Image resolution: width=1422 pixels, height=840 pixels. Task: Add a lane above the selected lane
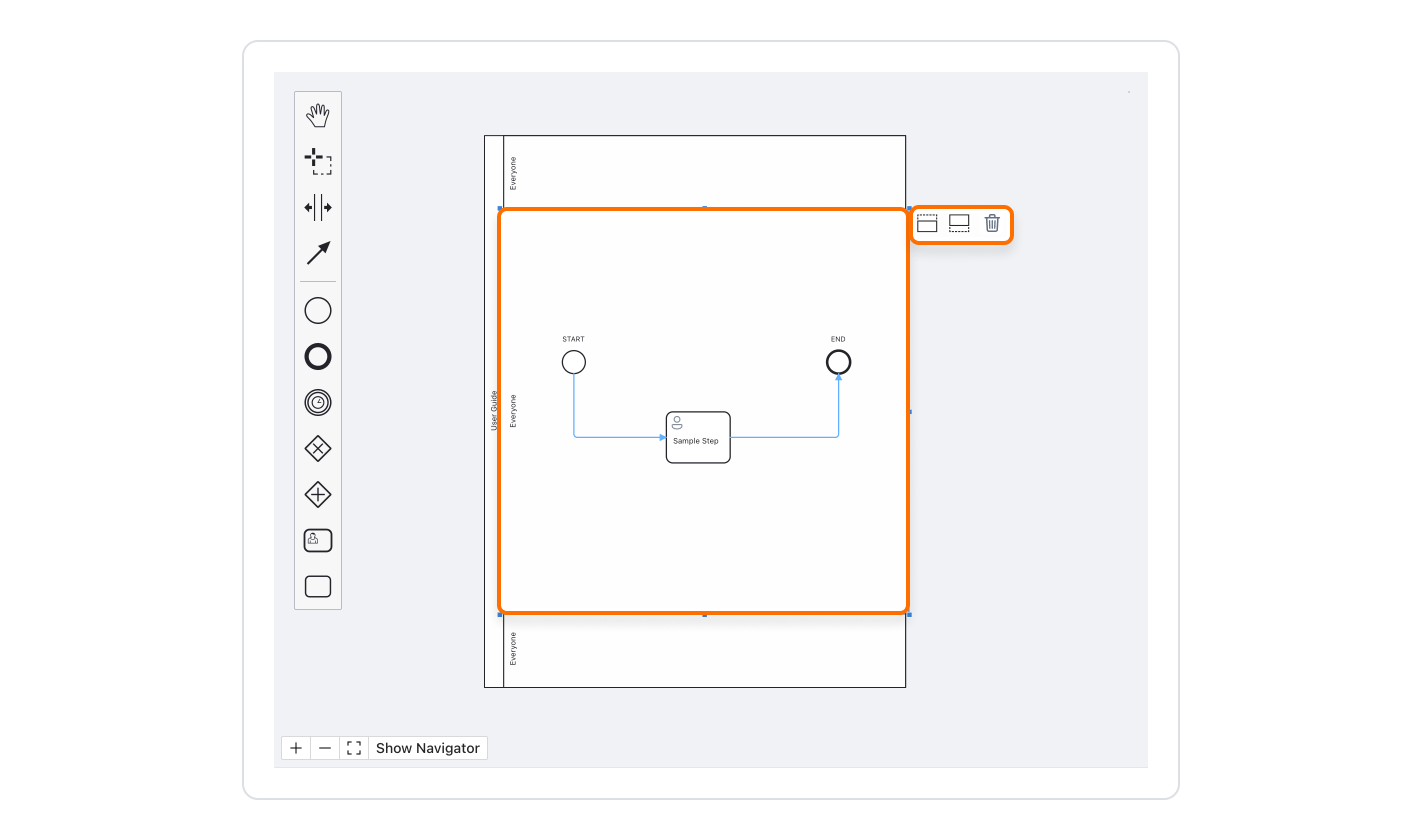pyautogui.click(x=927, y=223)
